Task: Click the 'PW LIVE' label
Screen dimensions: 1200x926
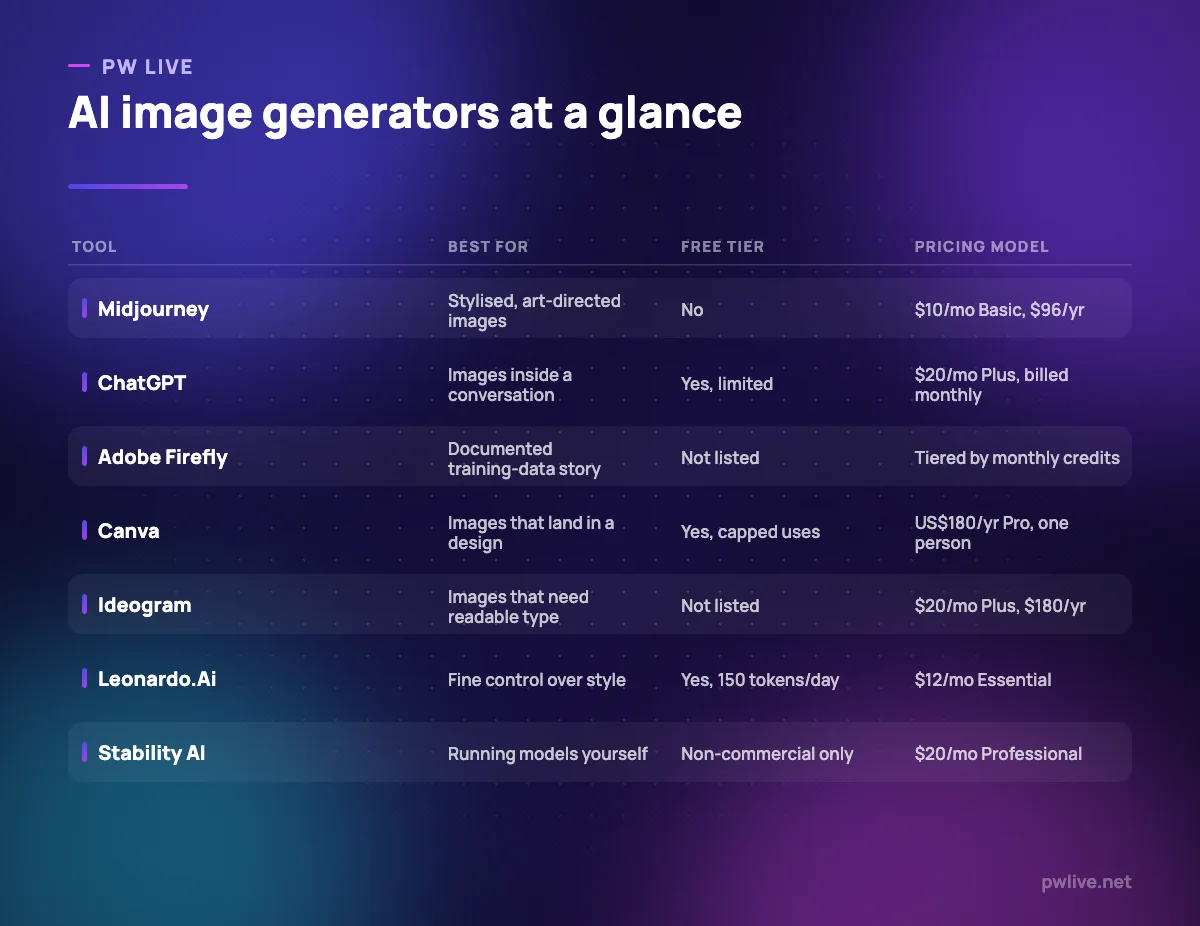Action: pyautogui.click(x=147, y=67)
